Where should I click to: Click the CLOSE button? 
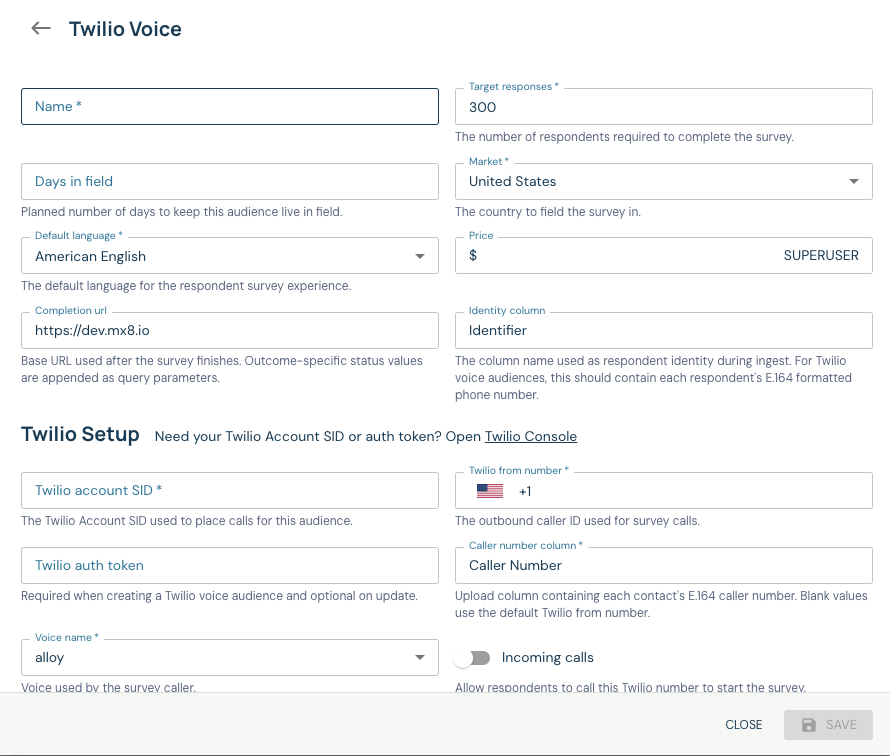(744, 725)
